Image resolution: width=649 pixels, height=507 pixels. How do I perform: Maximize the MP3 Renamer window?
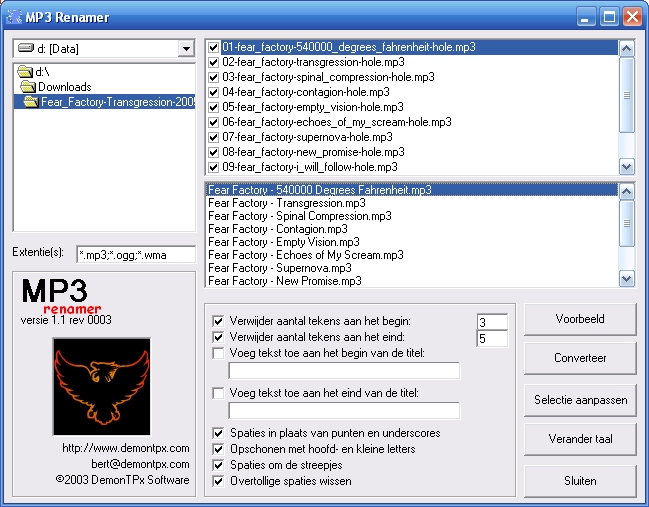point(609,17)
